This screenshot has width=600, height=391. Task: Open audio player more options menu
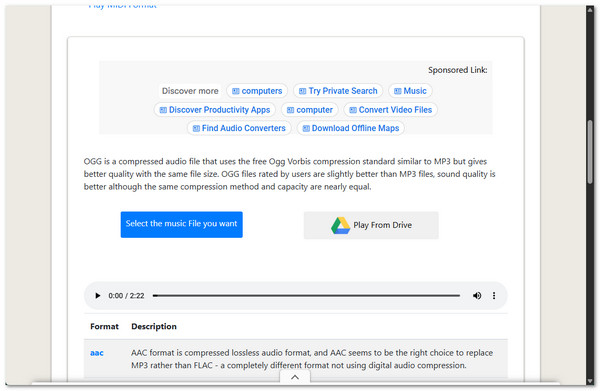coord(494,296)
